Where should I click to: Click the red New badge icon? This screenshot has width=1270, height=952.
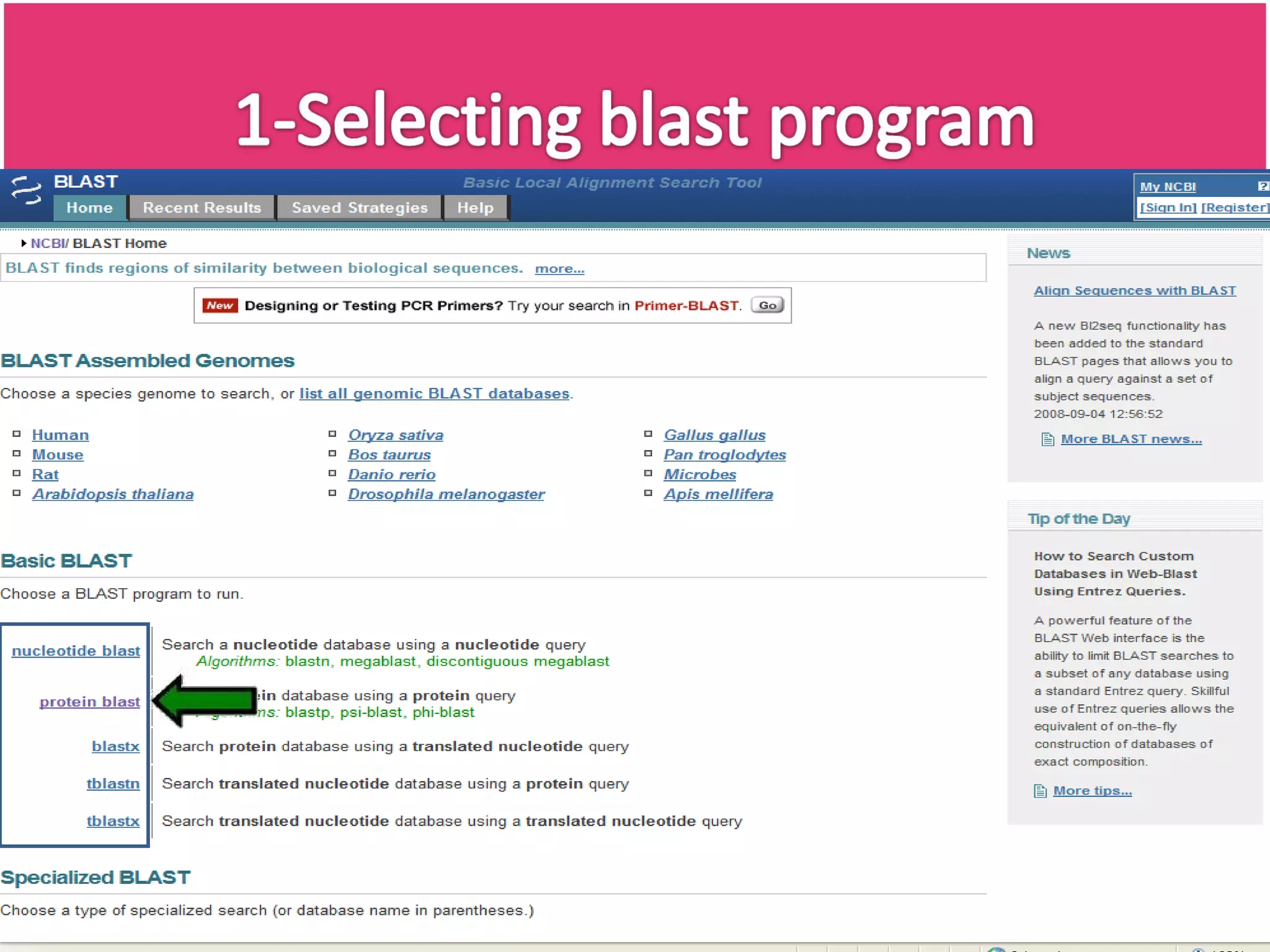coord(220,306)
